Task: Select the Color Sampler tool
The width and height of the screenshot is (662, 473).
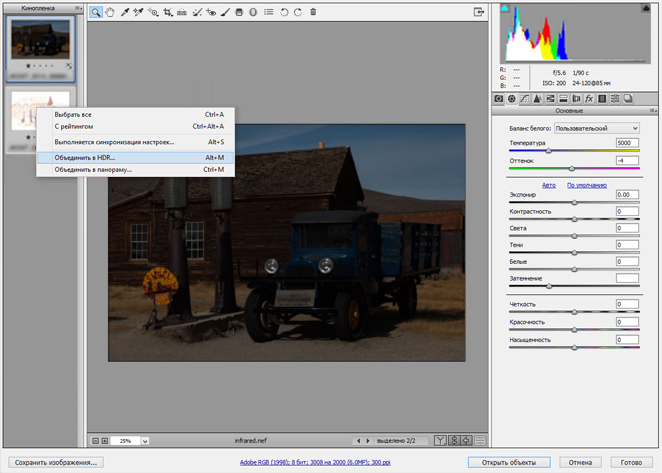Action: tap(138, 12)
